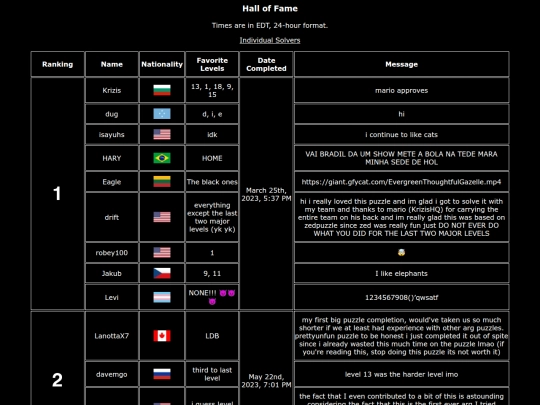The height and width of the screenshot is (405, 540).
Task: Click the Name column header
Action: coord(112,64)
